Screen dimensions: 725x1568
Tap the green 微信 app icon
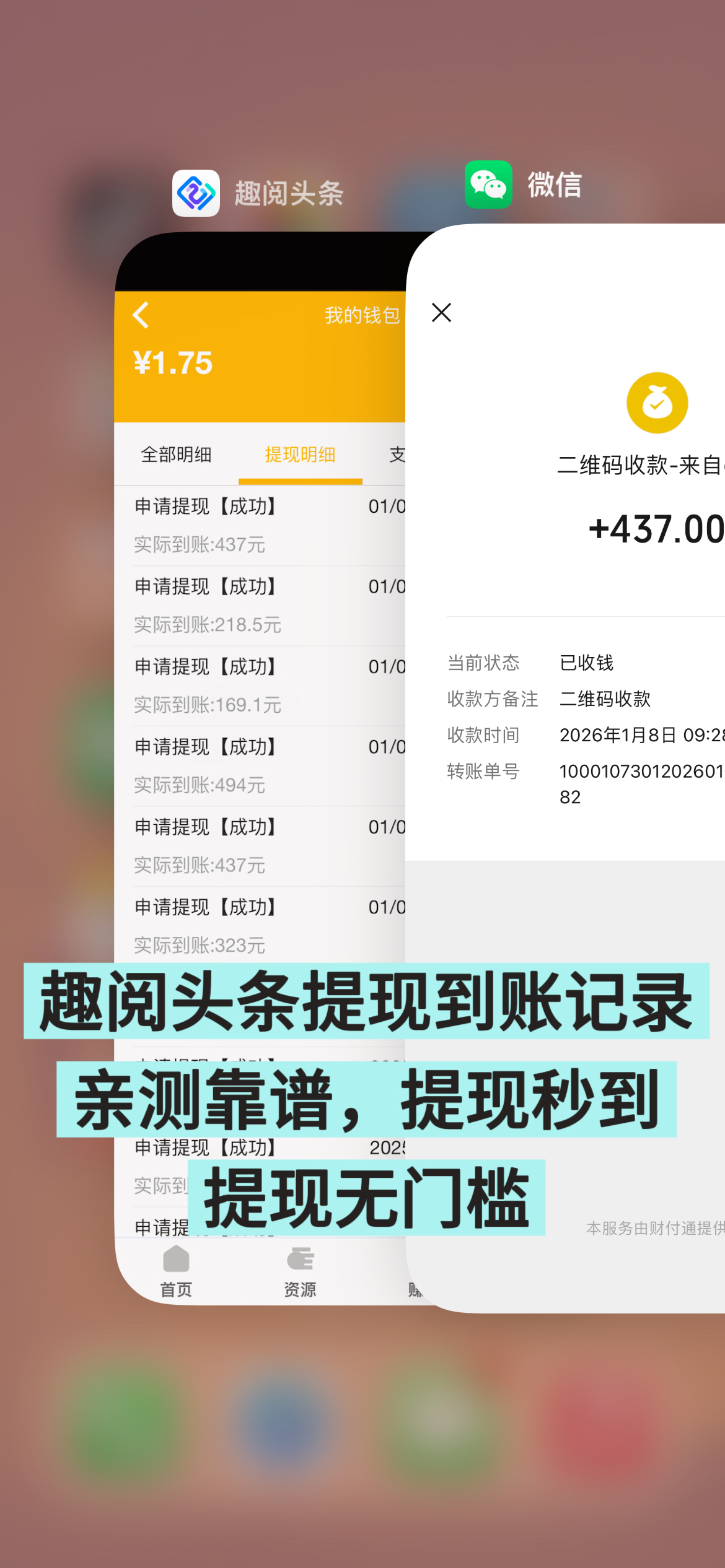tap(488, 185)
